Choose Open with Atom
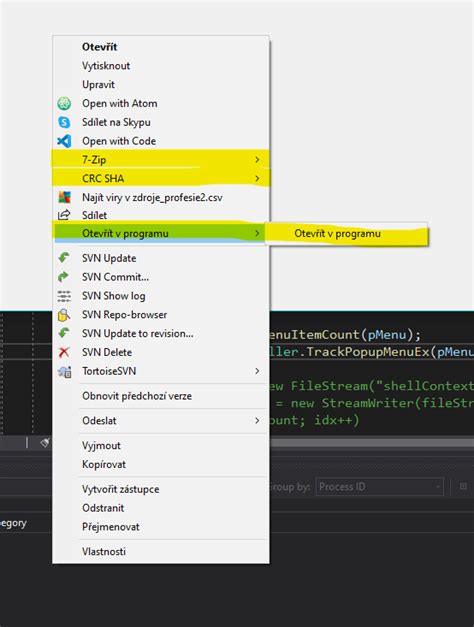474x627 pixels. coord(160,103)
